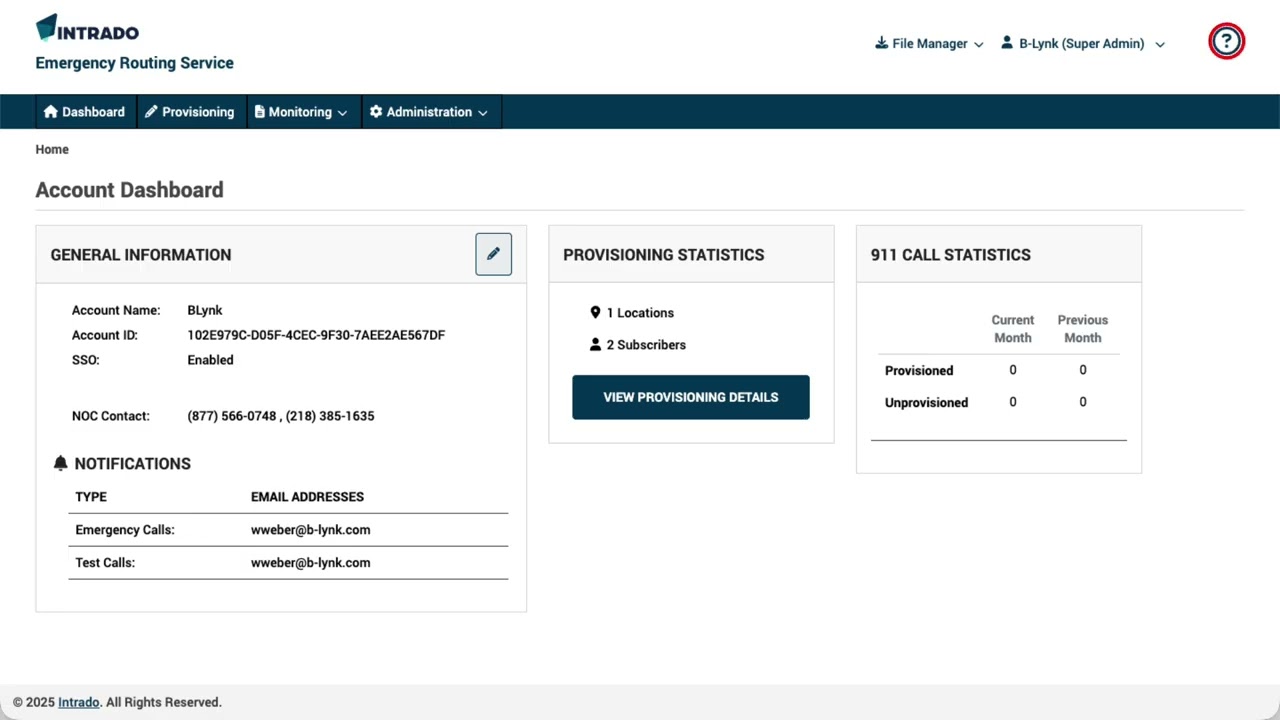Click the Emergency Calls email address
This screenshot has height=720, width=1280.
pos(311,530)
